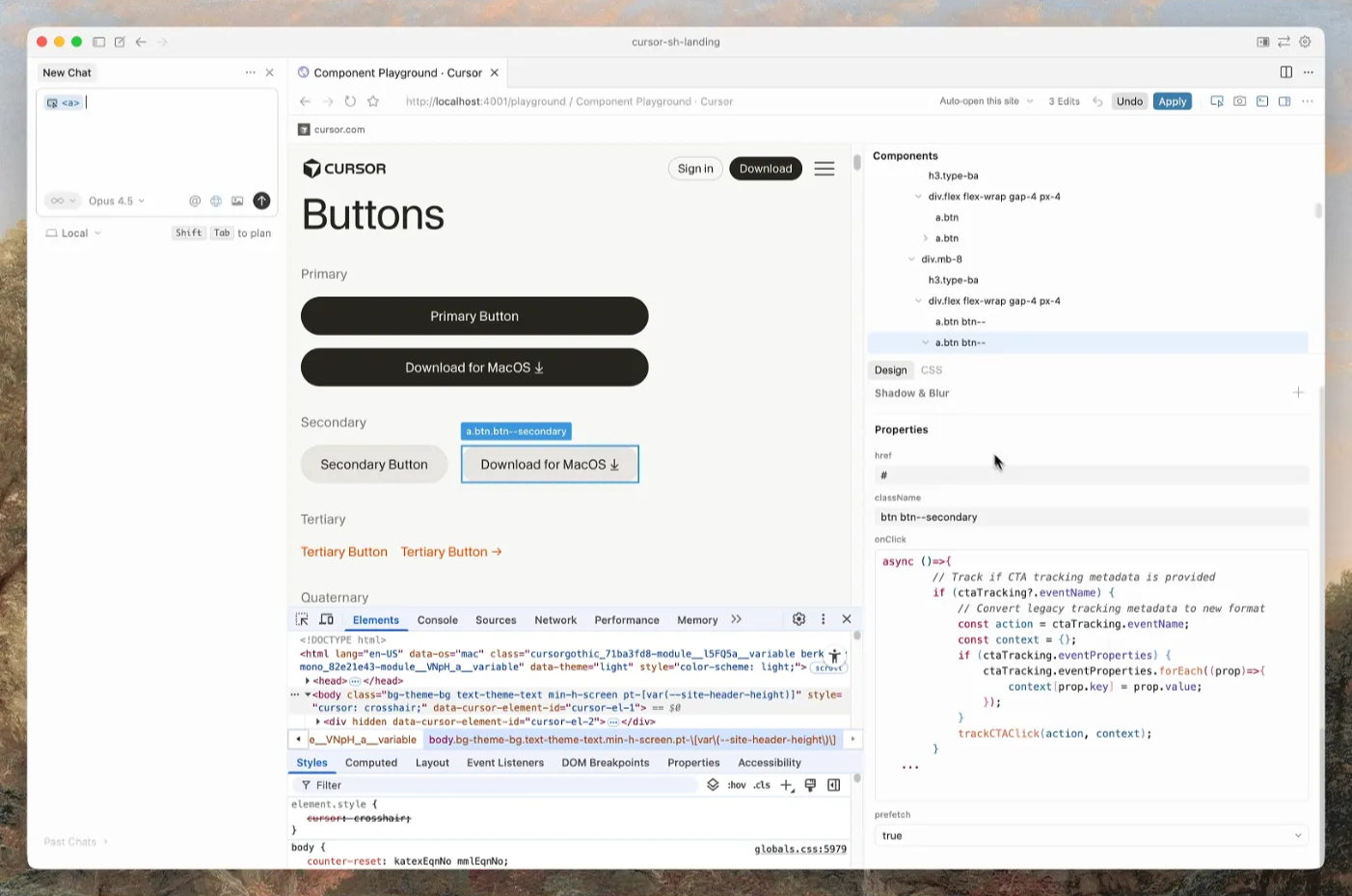The height and width of the screenshot is (896, 1352).
Task: Reload the browser page
Action: click(x=350, y=101)
